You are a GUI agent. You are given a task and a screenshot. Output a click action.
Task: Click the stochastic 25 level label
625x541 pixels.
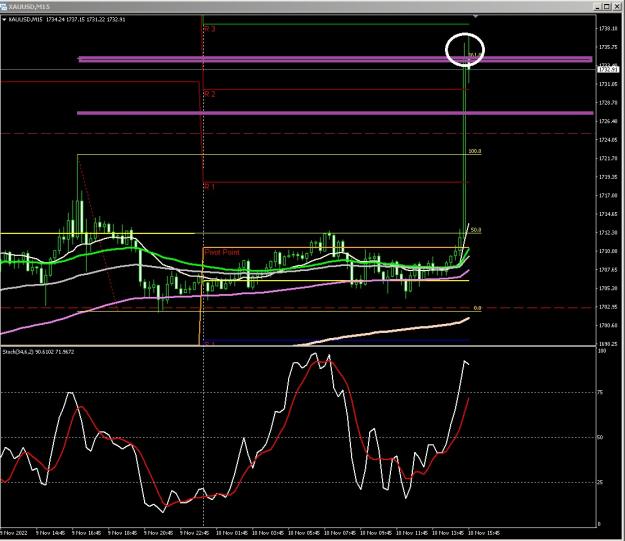pyautogui.click(x=601, y=482)
